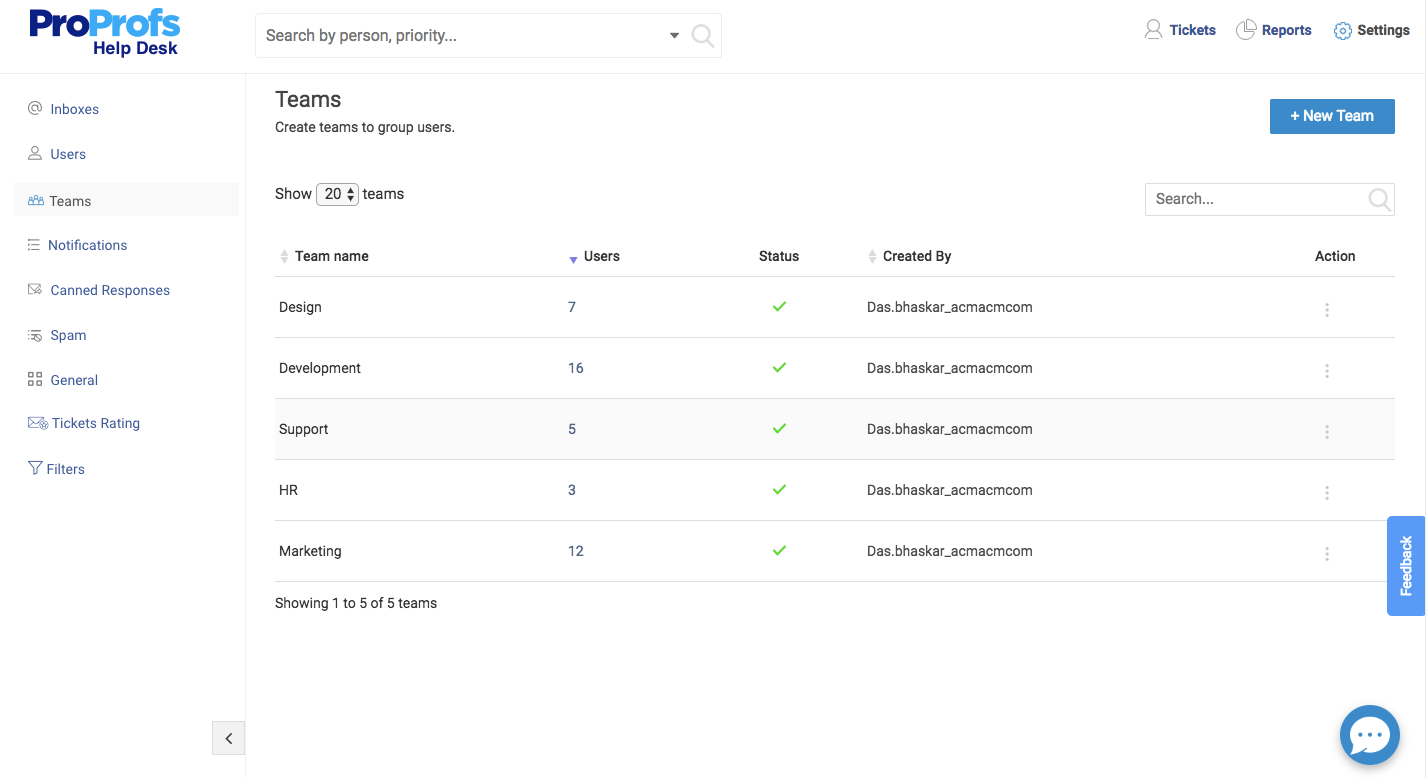This screenshot has width=1426, height=778.
Task: Go to Notifications in the sidebar
Action: [88, 245]
